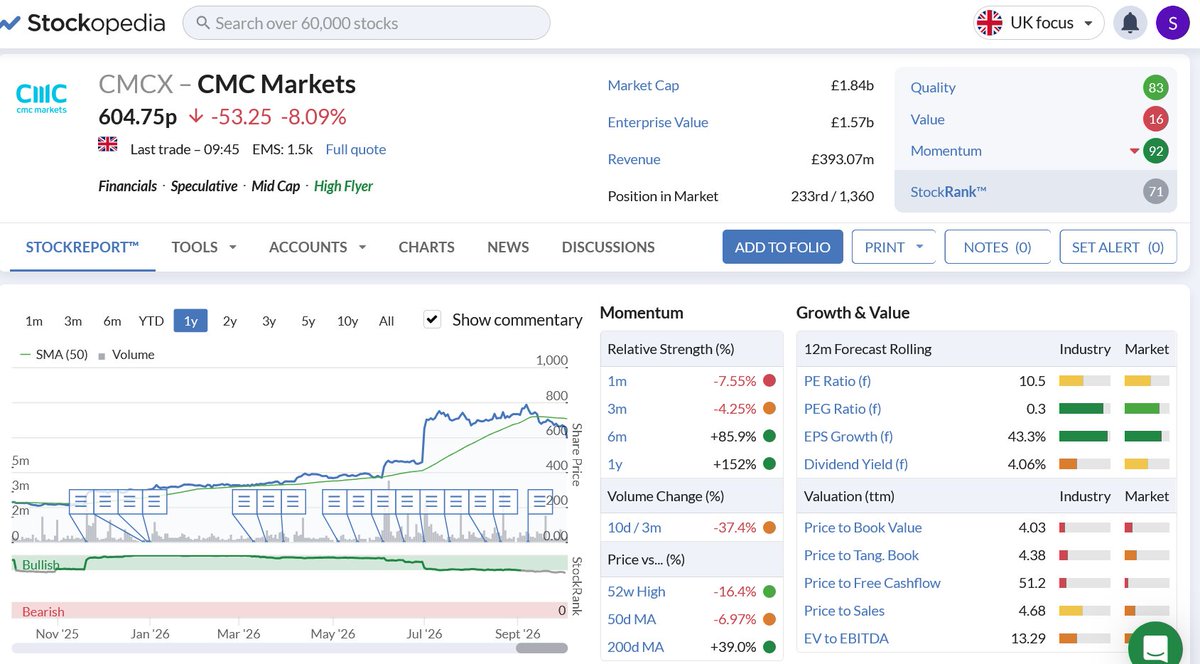
Task: Open the CHARTS tab
Action: pyautogui.click(x=426, y=247)
